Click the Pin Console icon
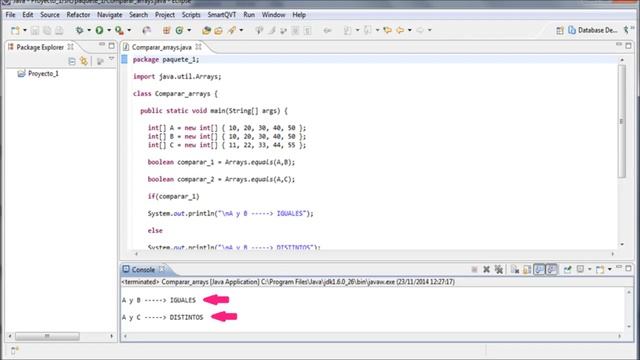 click(567, 269)
